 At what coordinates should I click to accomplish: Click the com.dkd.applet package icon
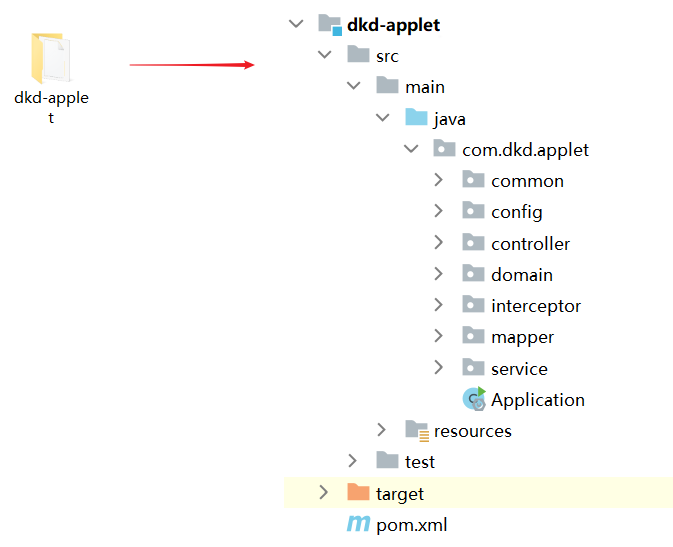pyautogui.click(x=445, y=150)
